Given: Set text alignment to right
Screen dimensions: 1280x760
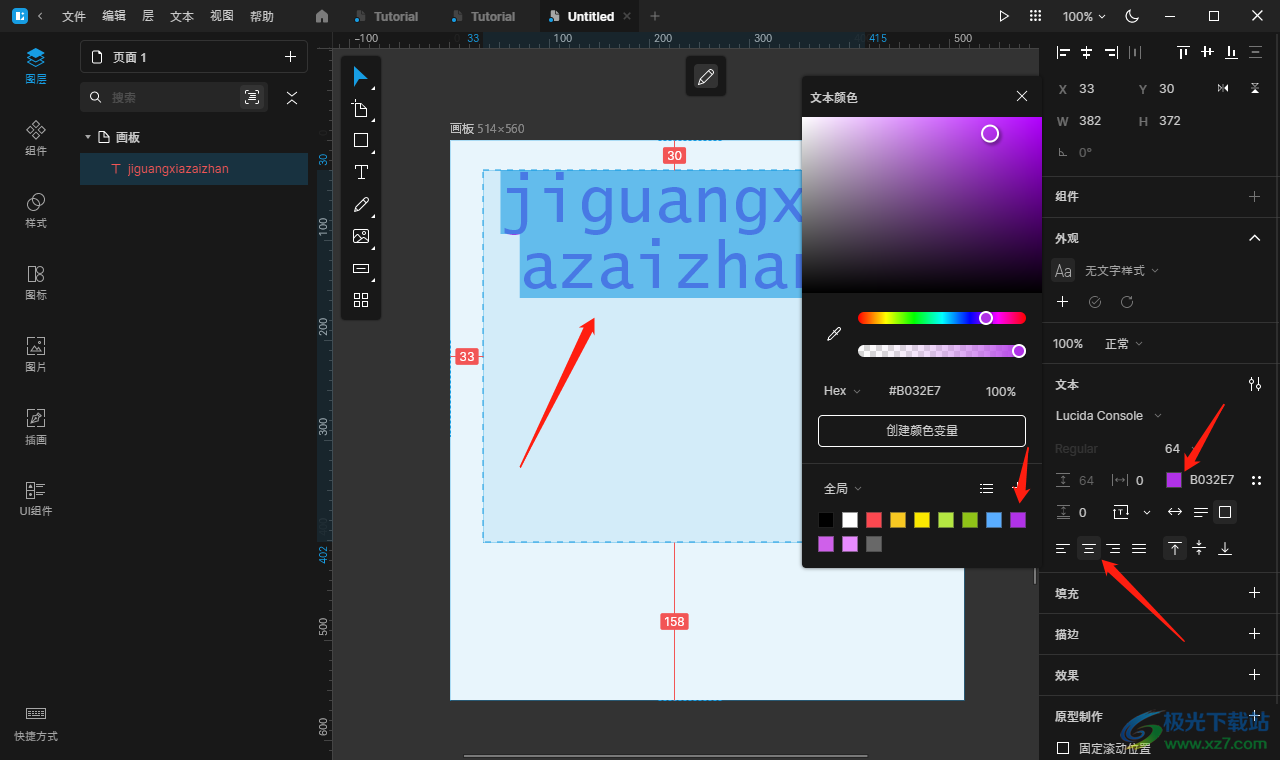Looking at the screenshot, I should (x=1112, y=548).
